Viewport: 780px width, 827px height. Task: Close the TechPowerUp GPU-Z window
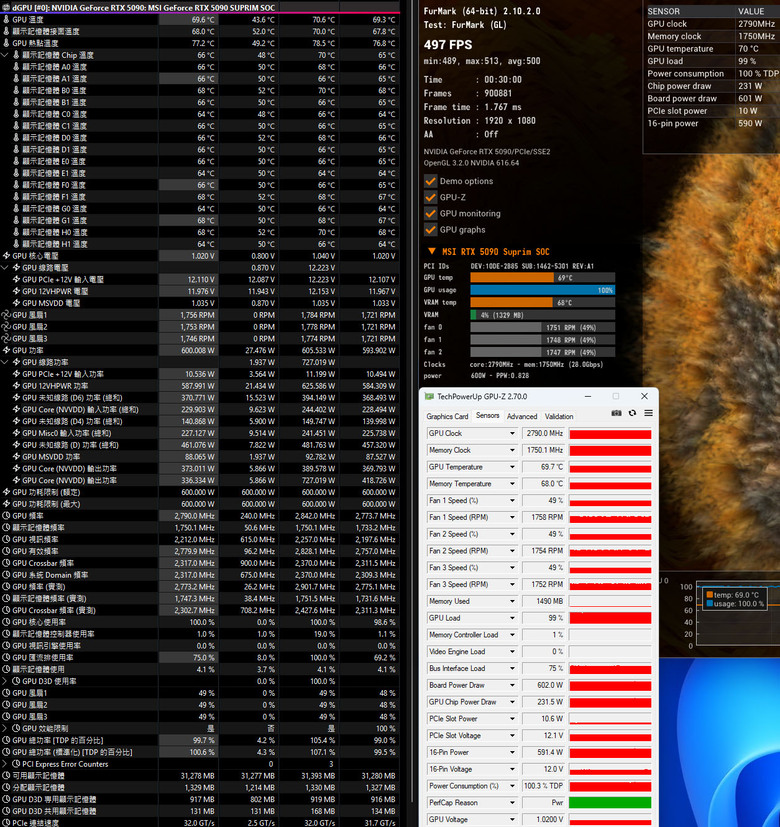644,396
